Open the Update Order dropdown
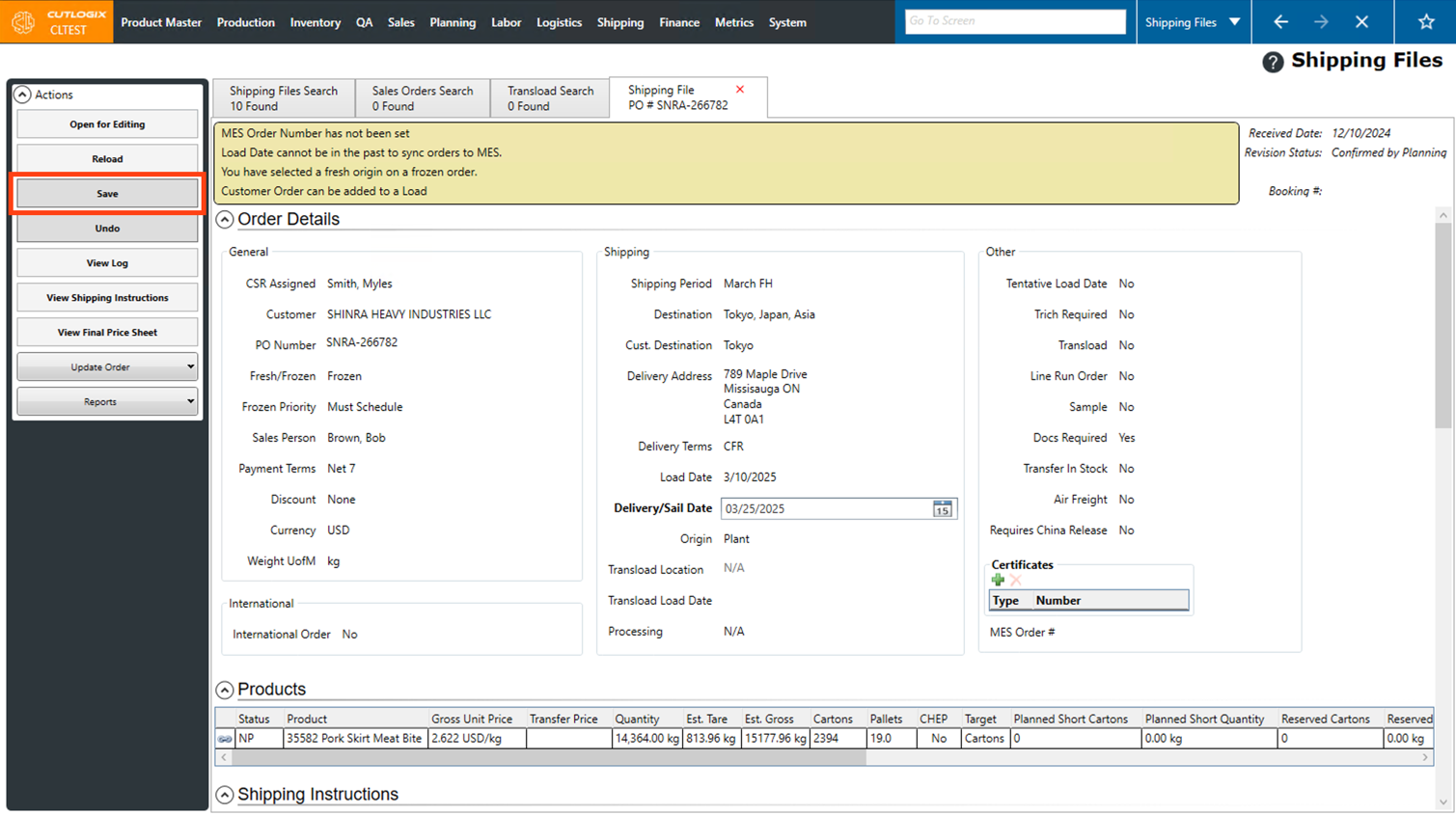The height and width of the screenshot is (815, 1456). (107, 367)
